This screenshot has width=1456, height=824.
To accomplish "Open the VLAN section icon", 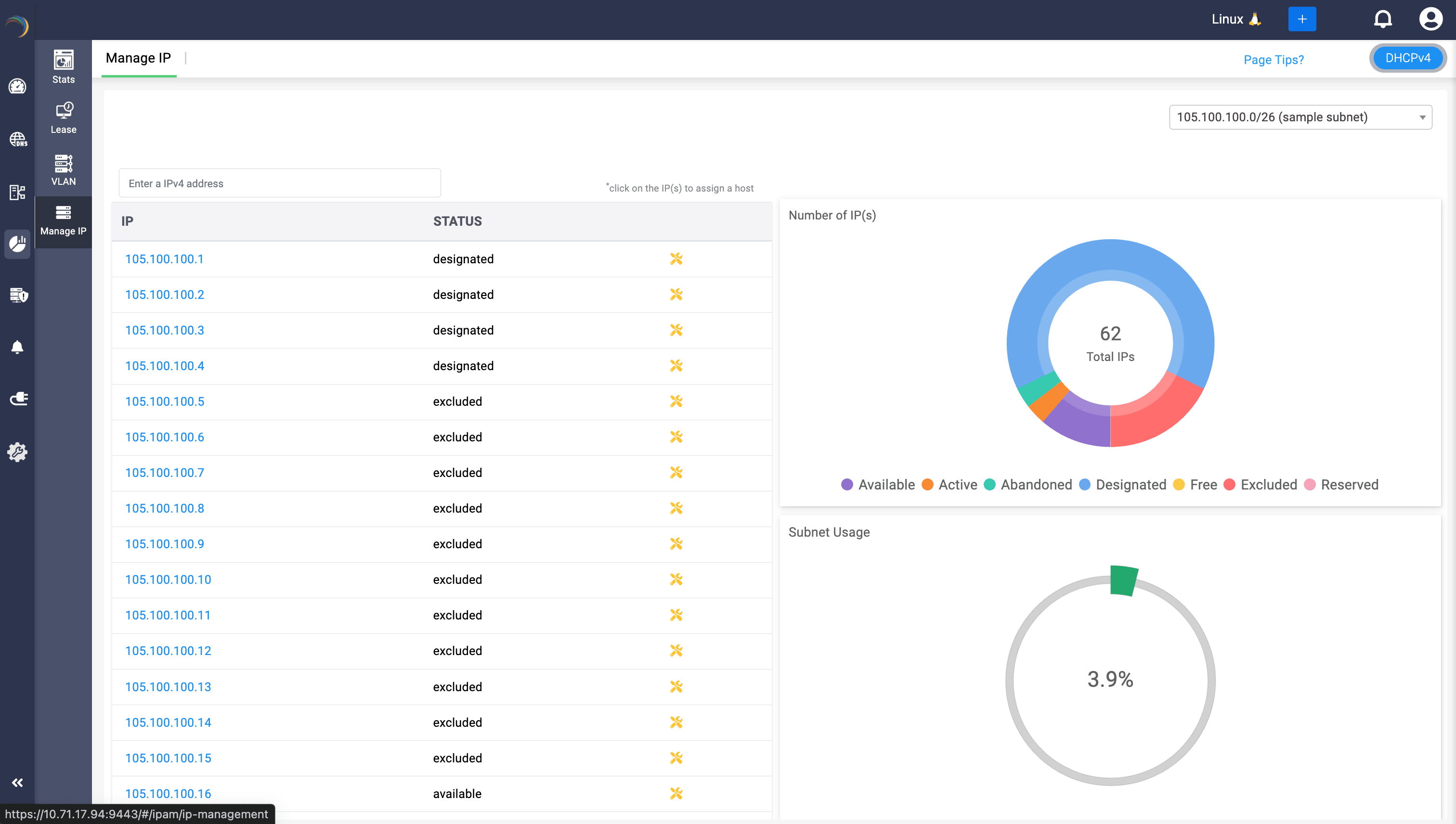I will coord(64,169).
